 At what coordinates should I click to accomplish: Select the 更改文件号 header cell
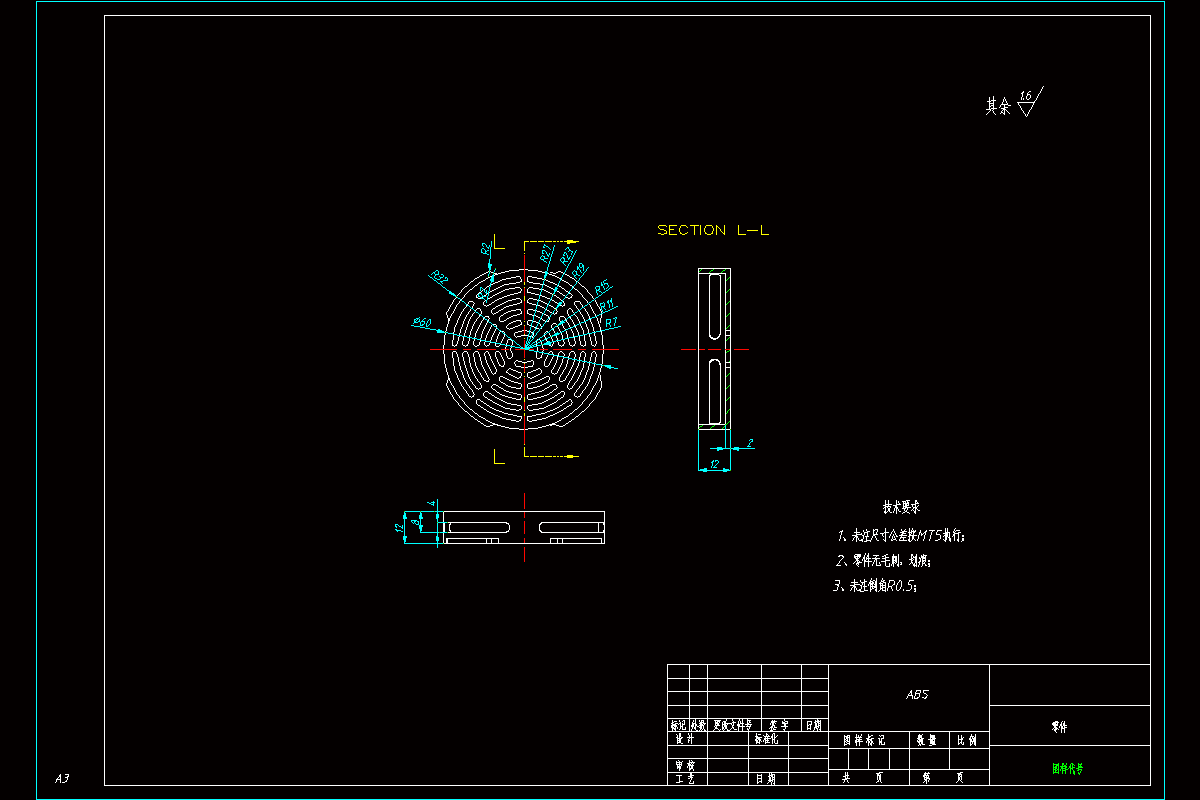click(732, 725)
